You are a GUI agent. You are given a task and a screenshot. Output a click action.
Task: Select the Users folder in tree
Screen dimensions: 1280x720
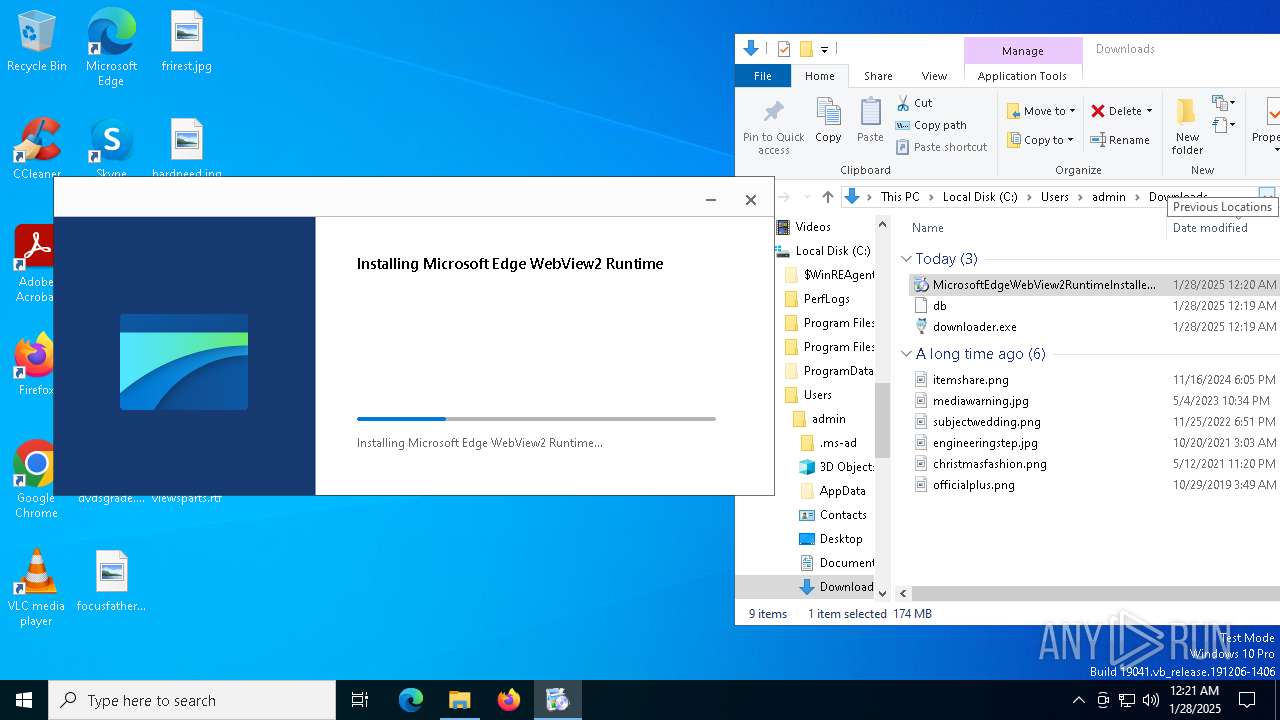[817, 395]
